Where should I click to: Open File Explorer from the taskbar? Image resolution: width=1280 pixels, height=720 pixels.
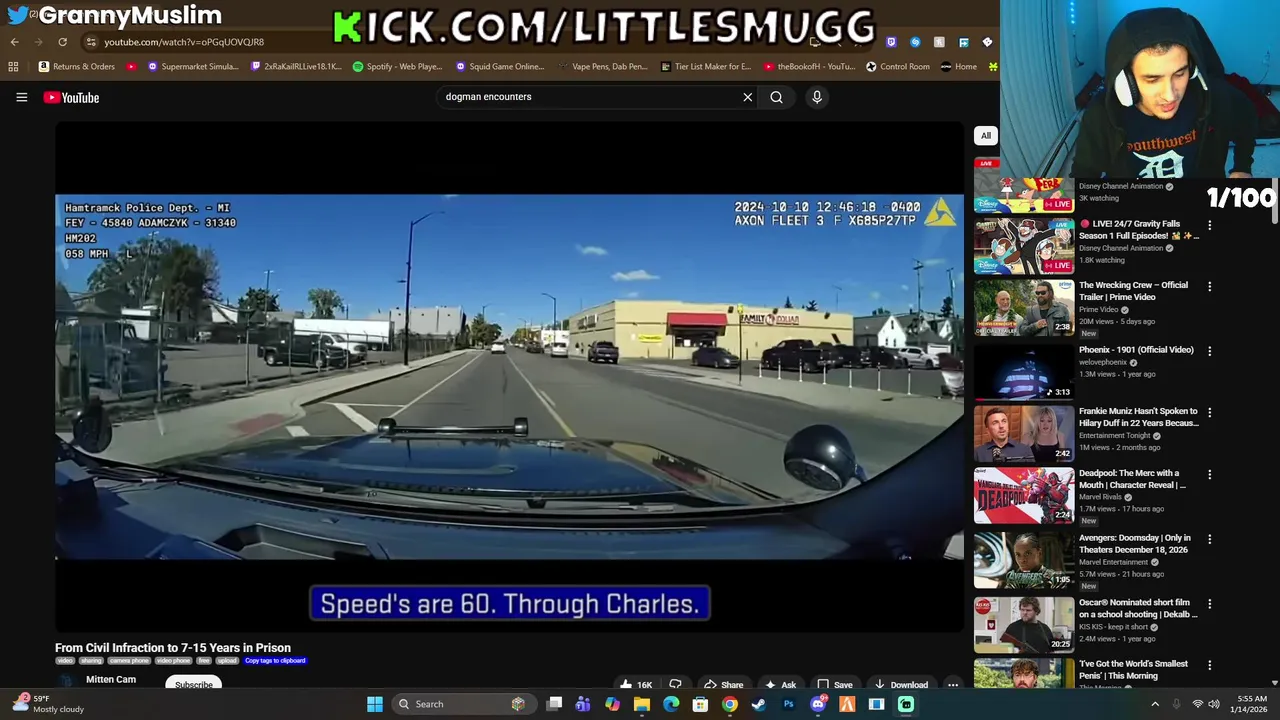tap(642, 704)
